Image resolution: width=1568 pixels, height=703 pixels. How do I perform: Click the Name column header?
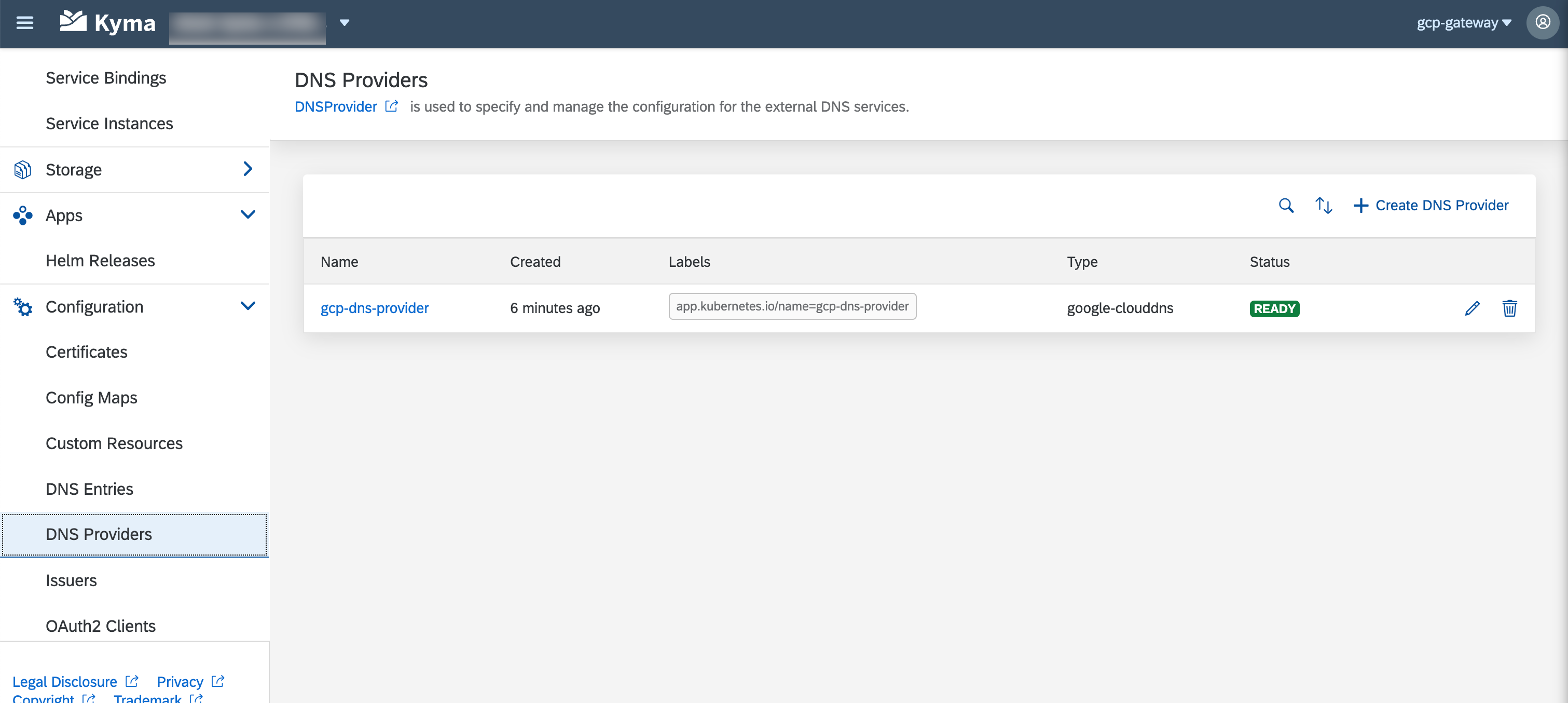point(340,262)
